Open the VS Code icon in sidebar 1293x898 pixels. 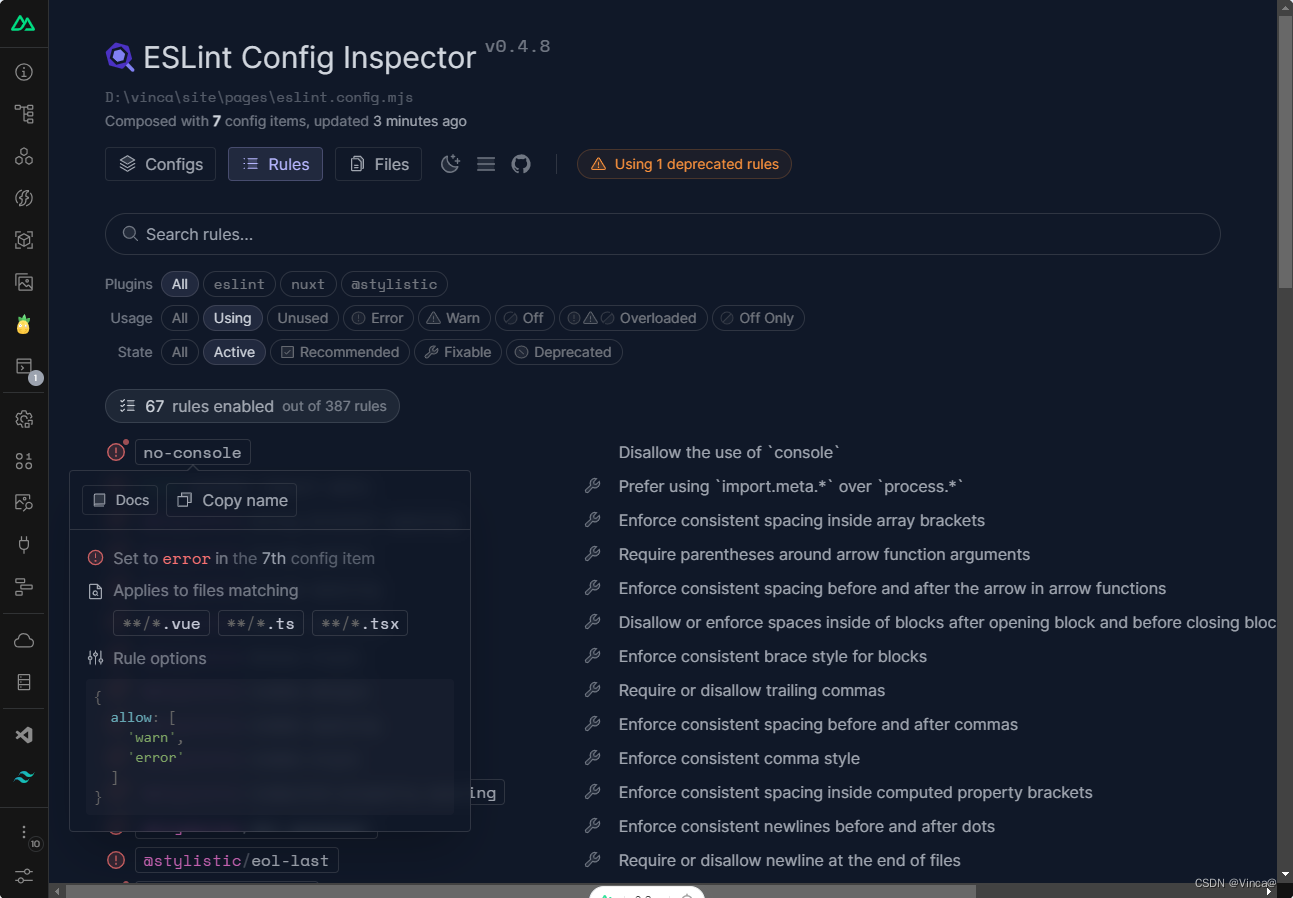[x=24, y=735]
